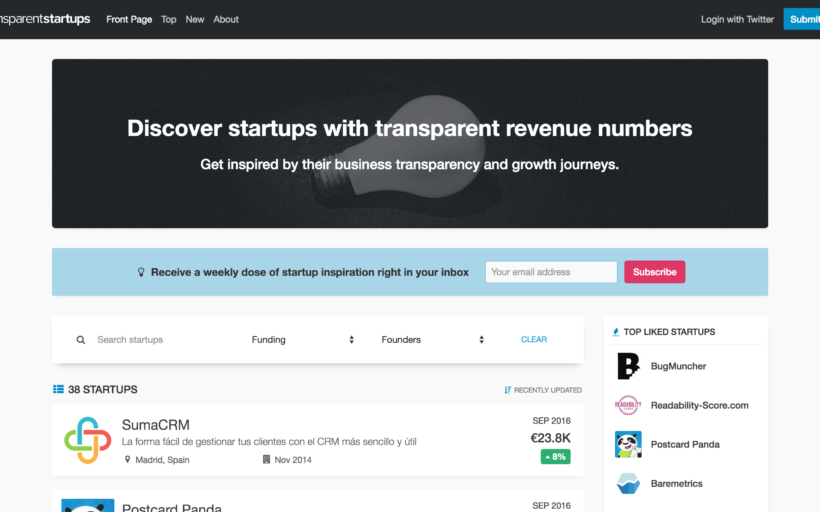Viewport: 820px width, 512px height.
Task: Open the About nav item
Action: [x=226, y=19]
